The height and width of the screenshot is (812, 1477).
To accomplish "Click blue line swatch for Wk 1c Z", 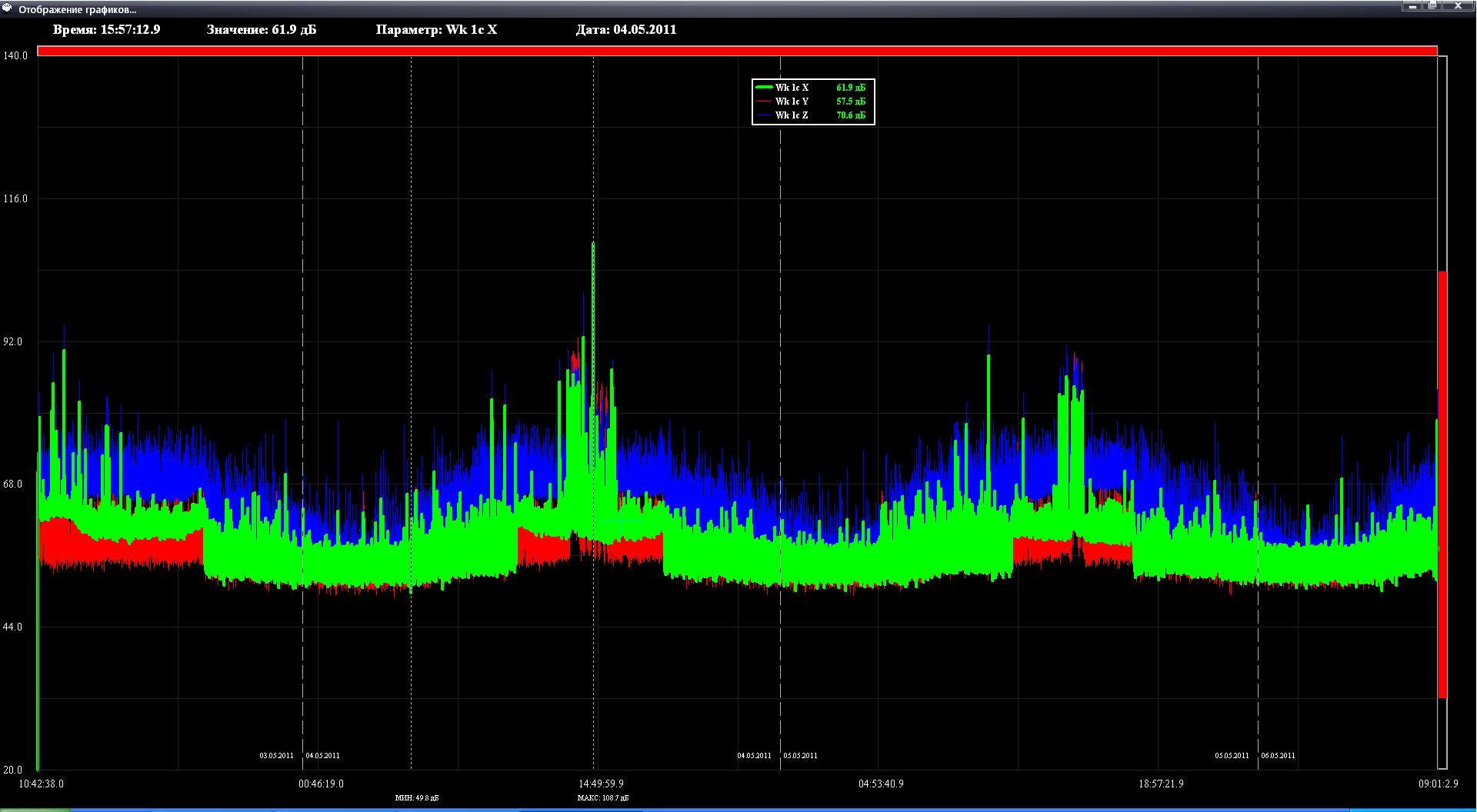I will pos(764,115).
